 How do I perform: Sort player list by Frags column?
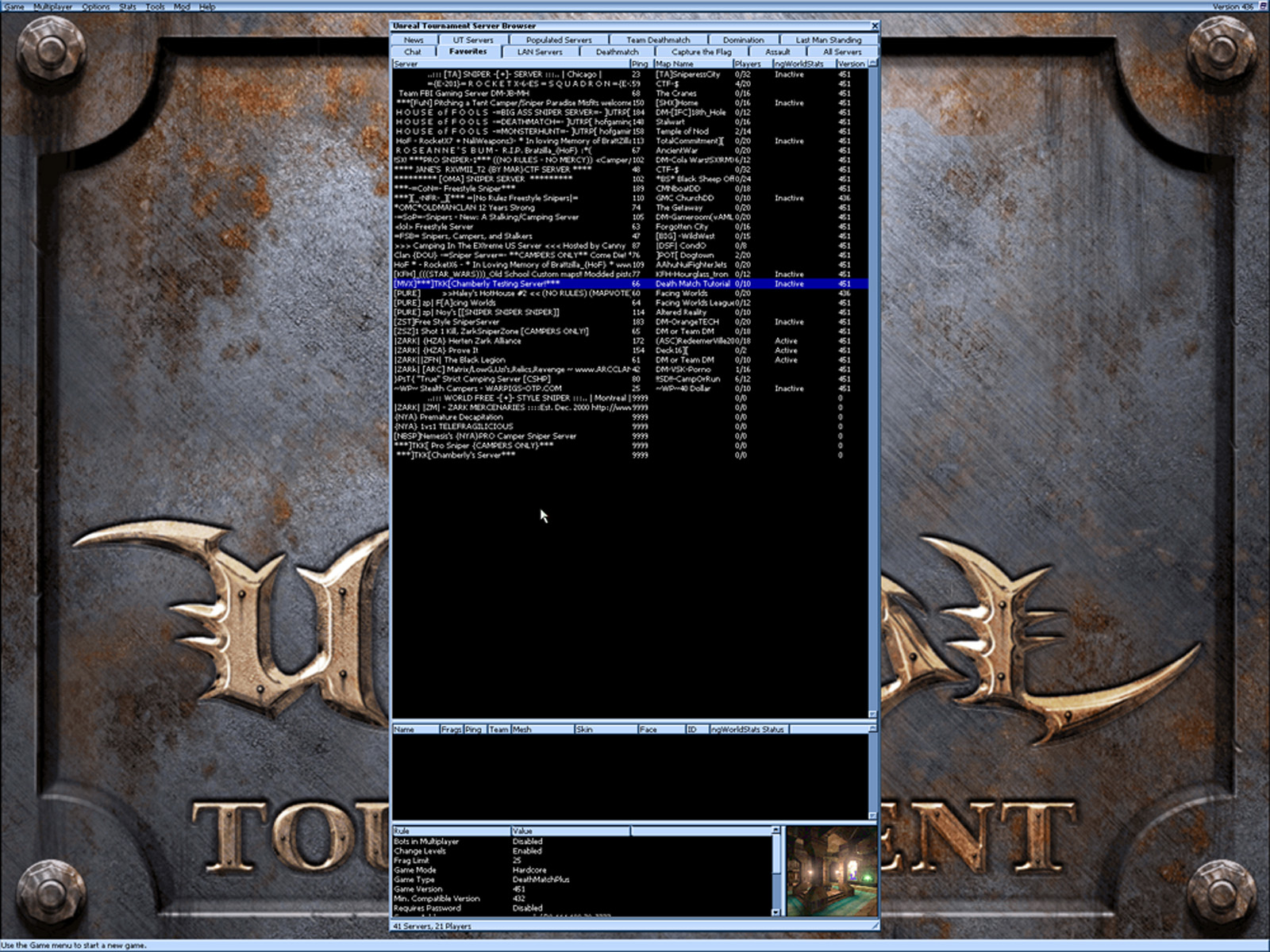tap(452, 729)
